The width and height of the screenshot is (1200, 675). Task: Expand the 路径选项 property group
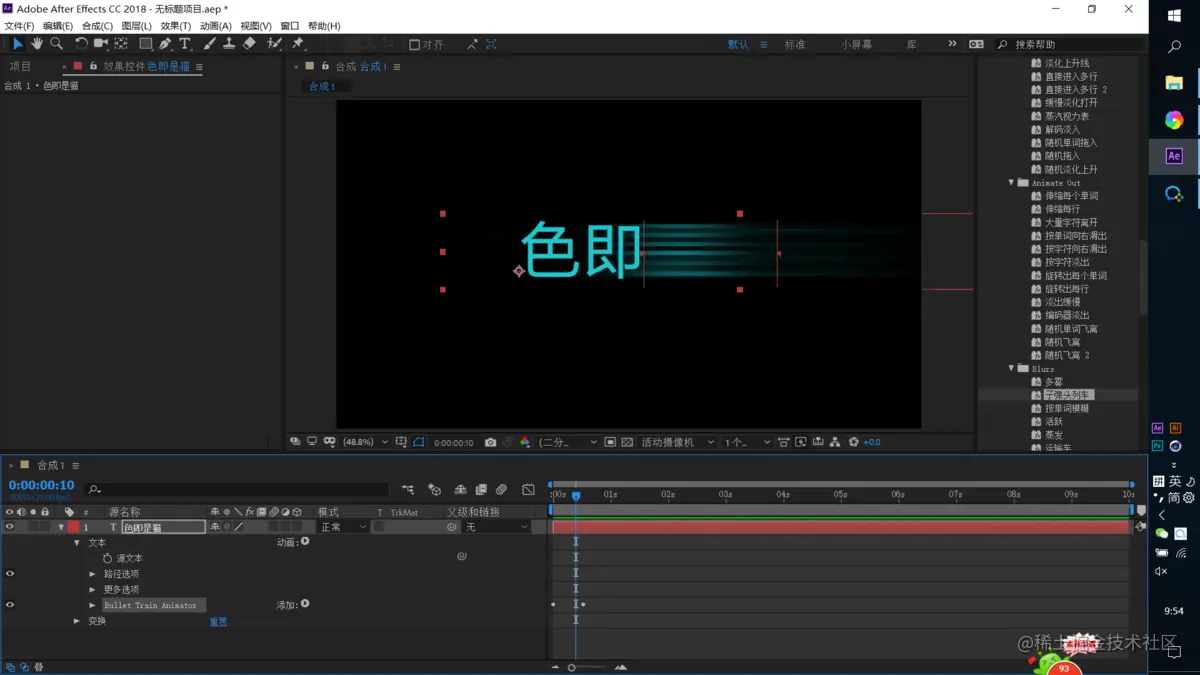92,574
